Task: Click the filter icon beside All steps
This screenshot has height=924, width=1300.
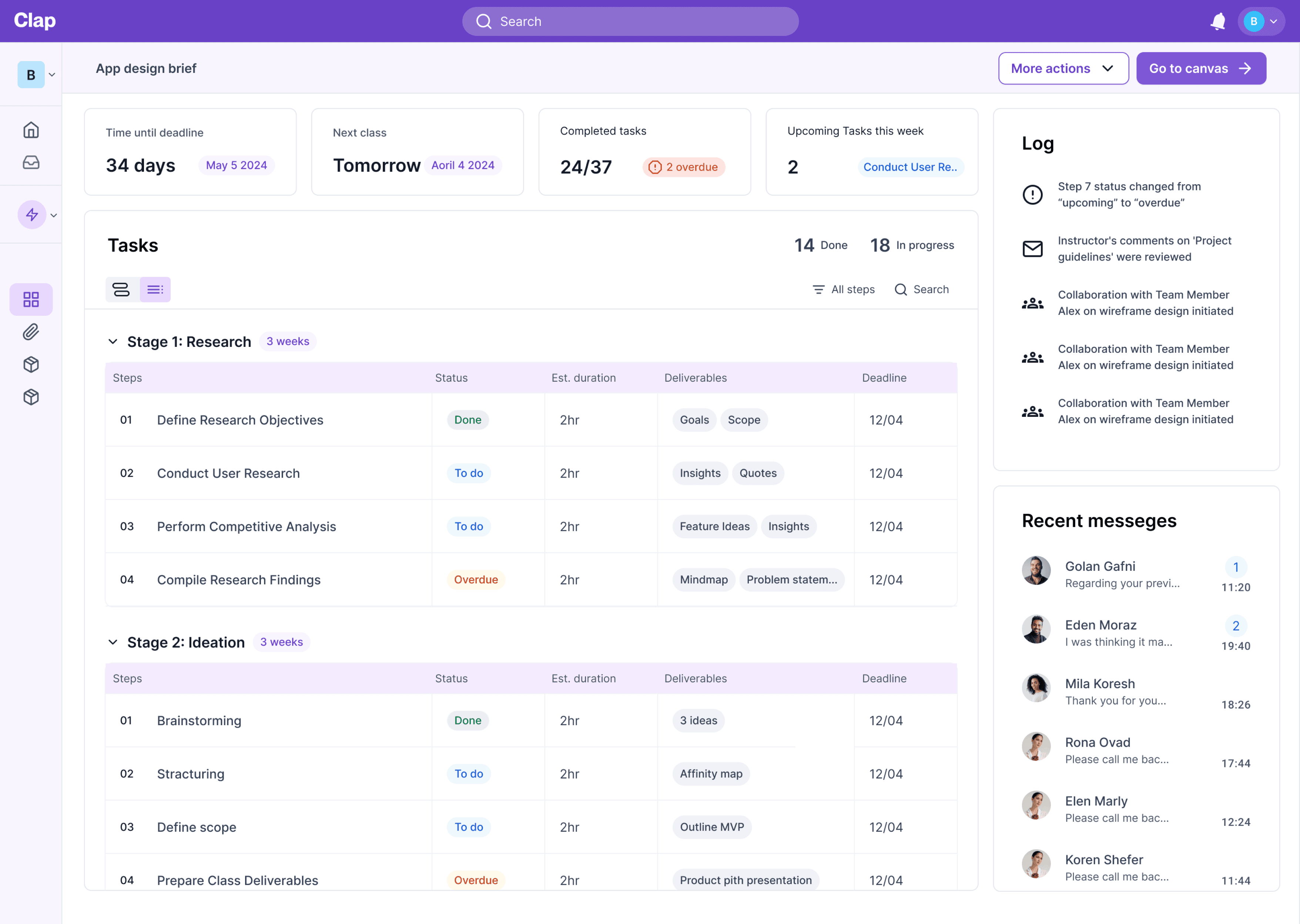Action: [818, 289]
